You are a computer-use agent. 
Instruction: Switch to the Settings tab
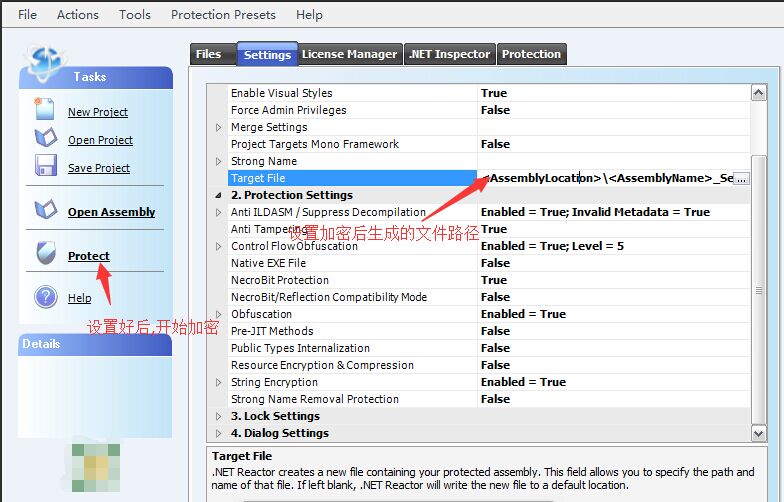268,54
